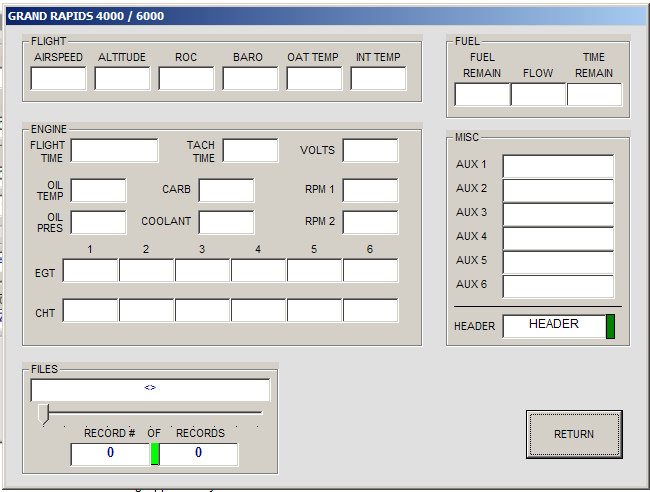Click the EGT cylinder 2 field
650x492 pixels.
[146, 270]
